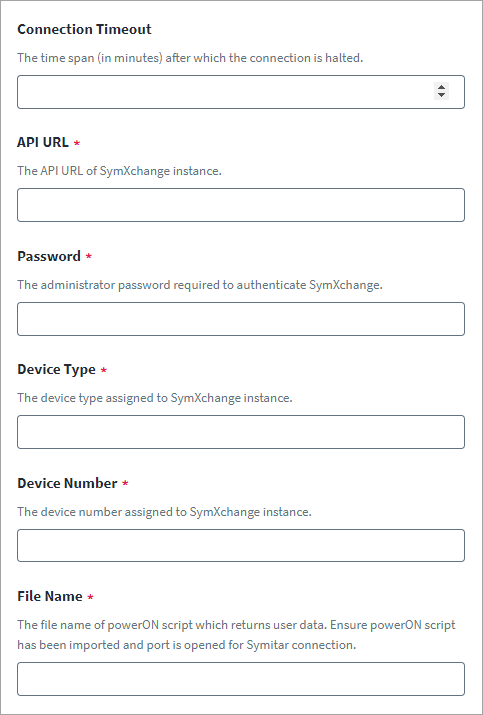
Task: Click the Device Number label text
Action: point(68,483)
